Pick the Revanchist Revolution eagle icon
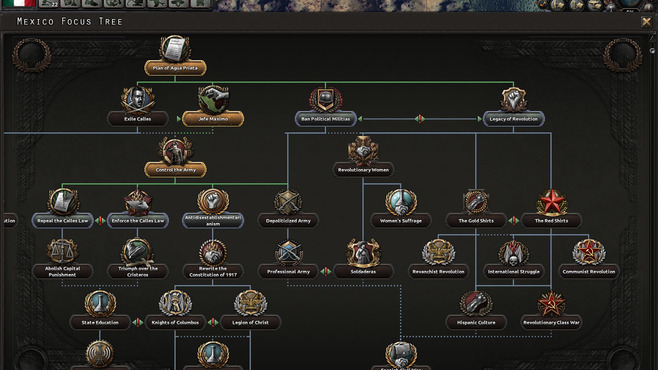This screenshot has width=658, height=370. 438,253
